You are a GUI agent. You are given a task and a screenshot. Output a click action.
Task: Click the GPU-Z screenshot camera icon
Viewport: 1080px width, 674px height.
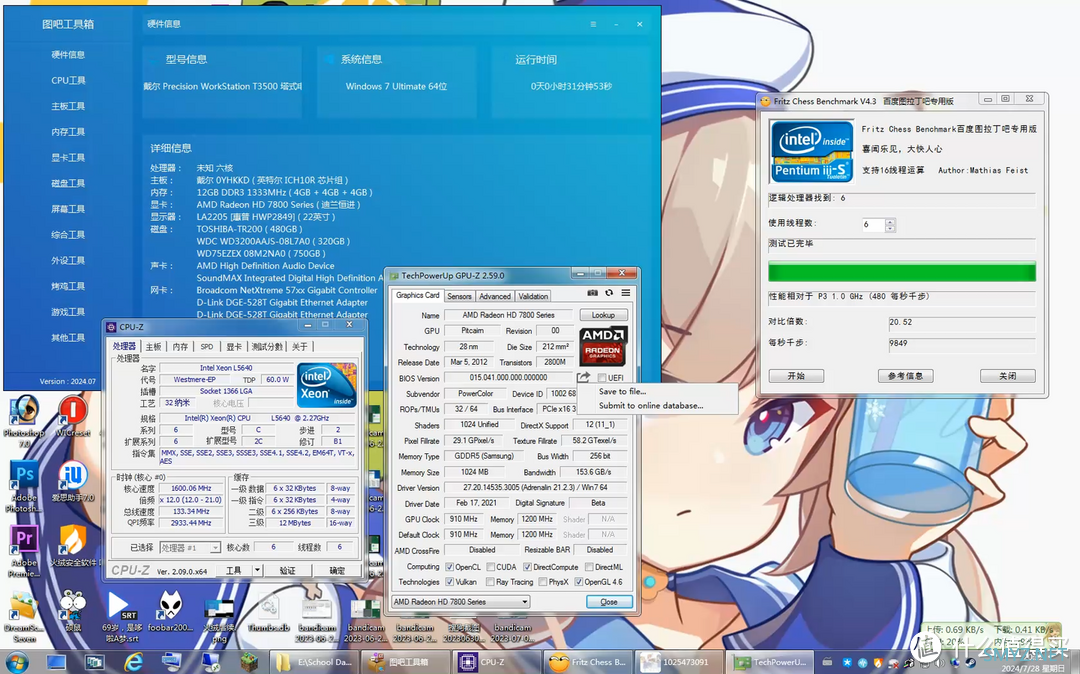pyautogui.click(x=592, y=293)
